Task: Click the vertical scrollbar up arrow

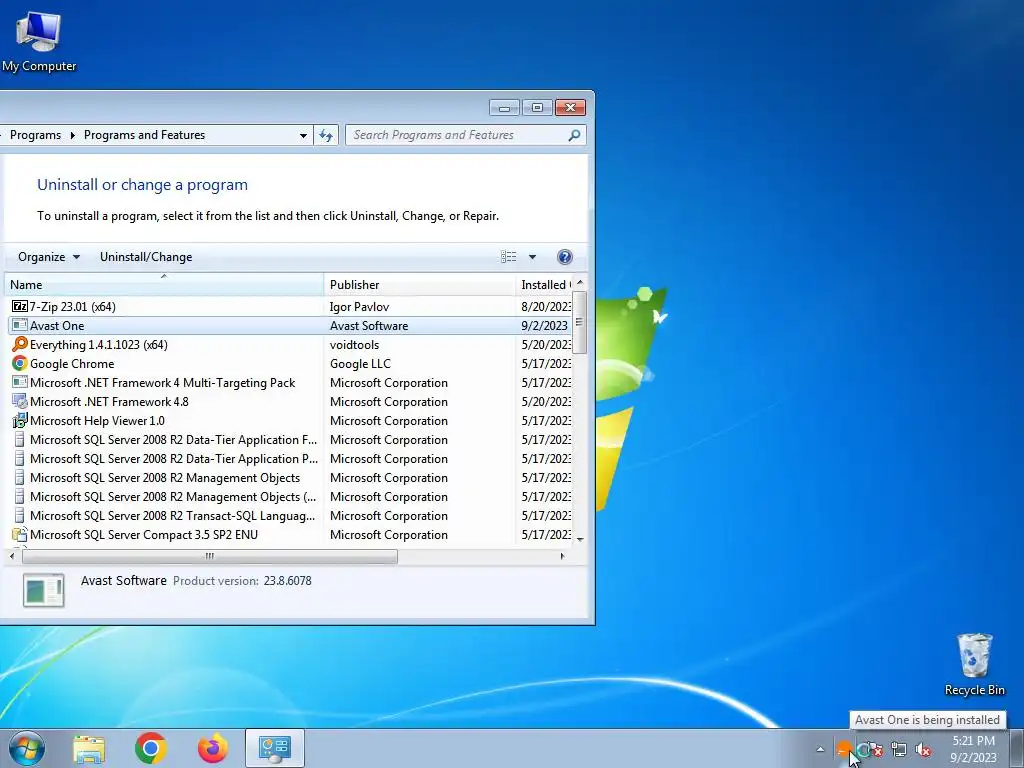Action: coord(580,281)
